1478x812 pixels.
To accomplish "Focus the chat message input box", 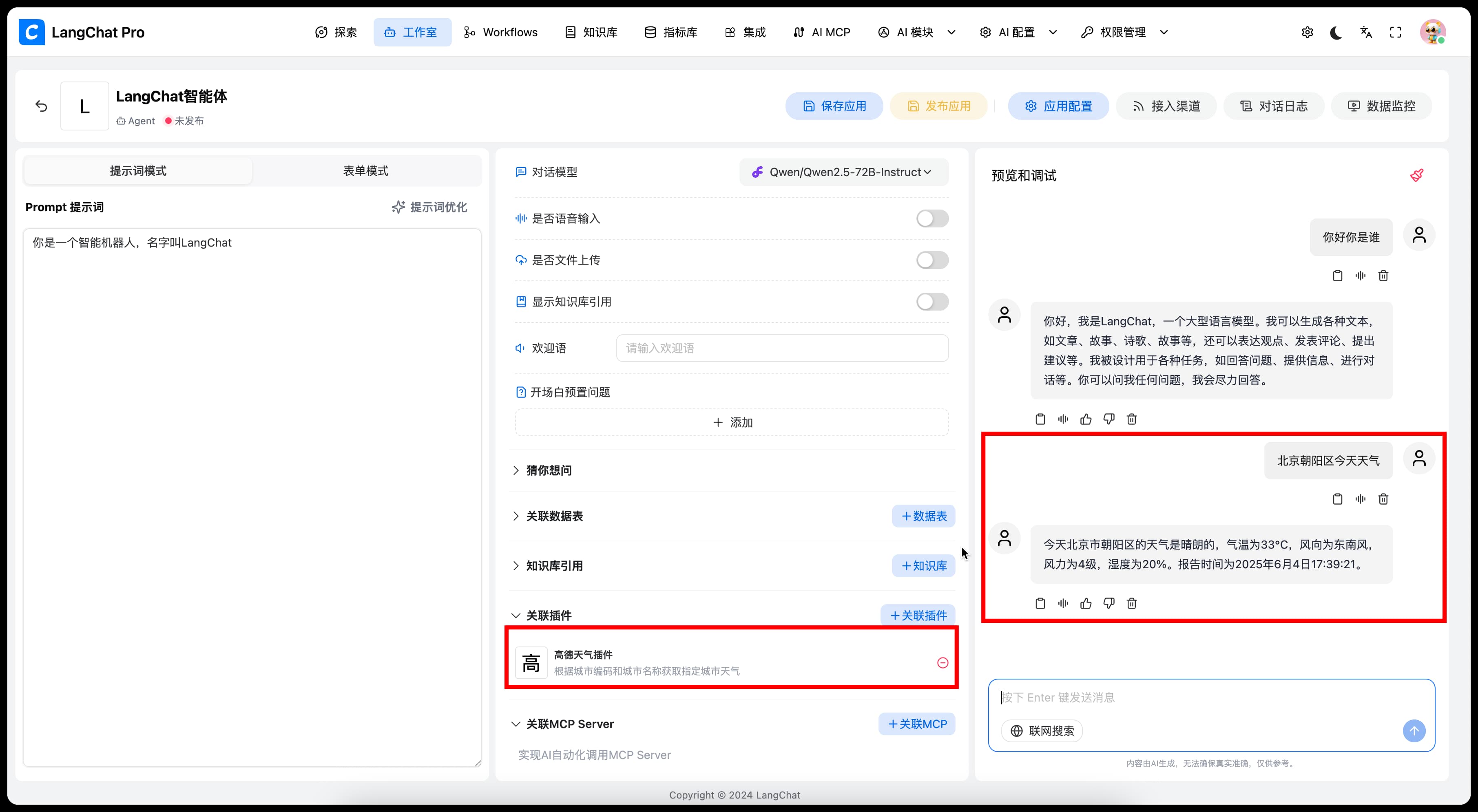I will coord(1212,697).
